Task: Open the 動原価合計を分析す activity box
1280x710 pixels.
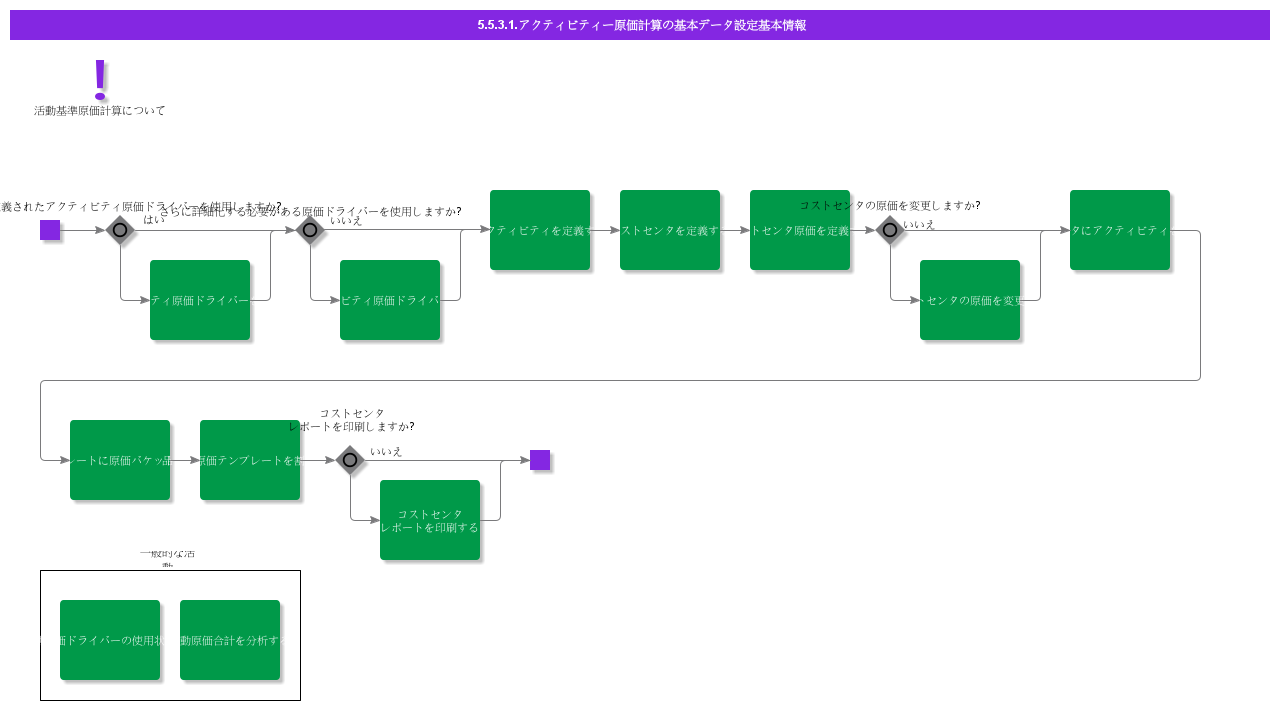Action: 230,640
